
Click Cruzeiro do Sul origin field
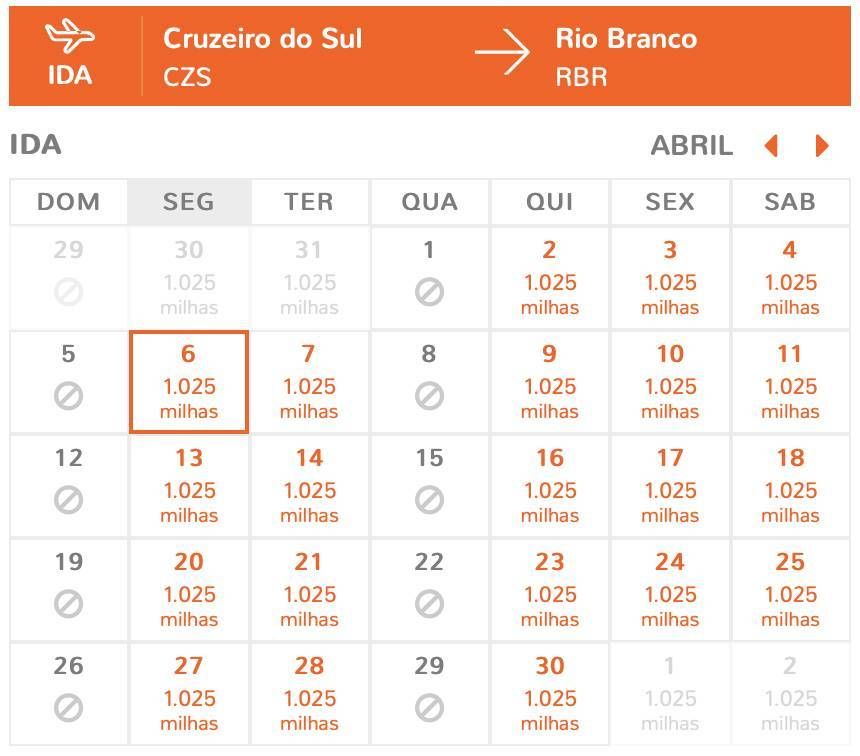click(263, 56)
